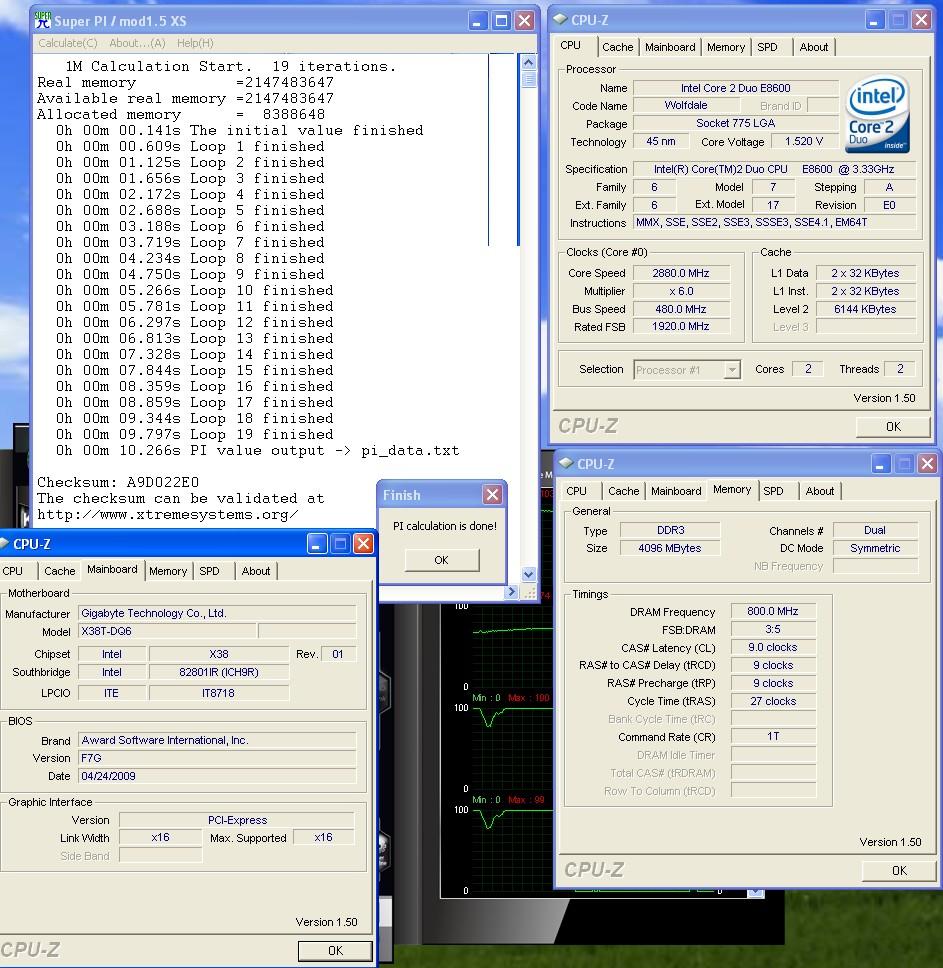This screenshot has width=943, height=968.
Task: Click the Rated FSB value 1920.0 MHz
Action: [681, 326]
